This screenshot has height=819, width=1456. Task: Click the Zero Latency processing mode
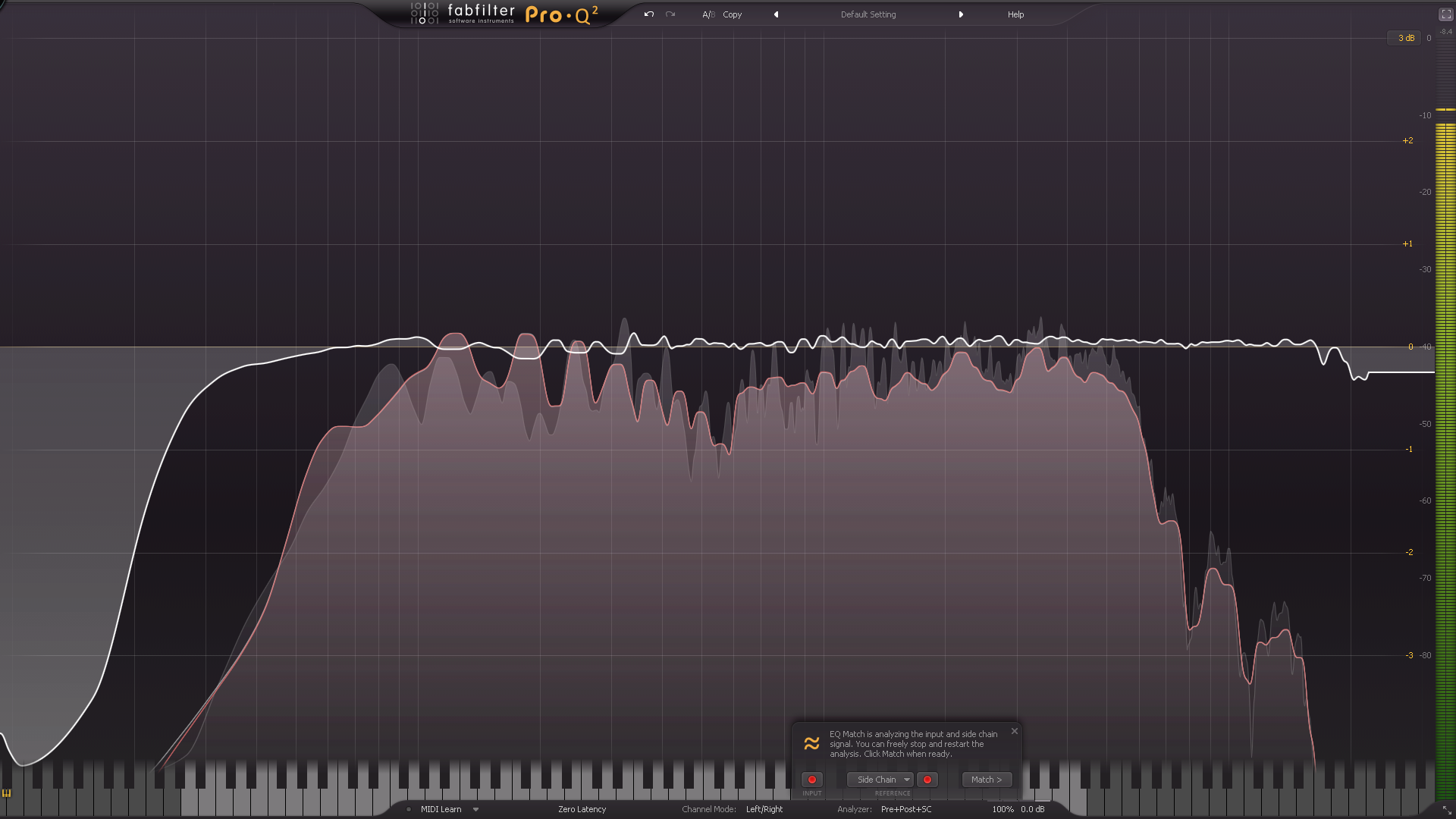point(582,809)
